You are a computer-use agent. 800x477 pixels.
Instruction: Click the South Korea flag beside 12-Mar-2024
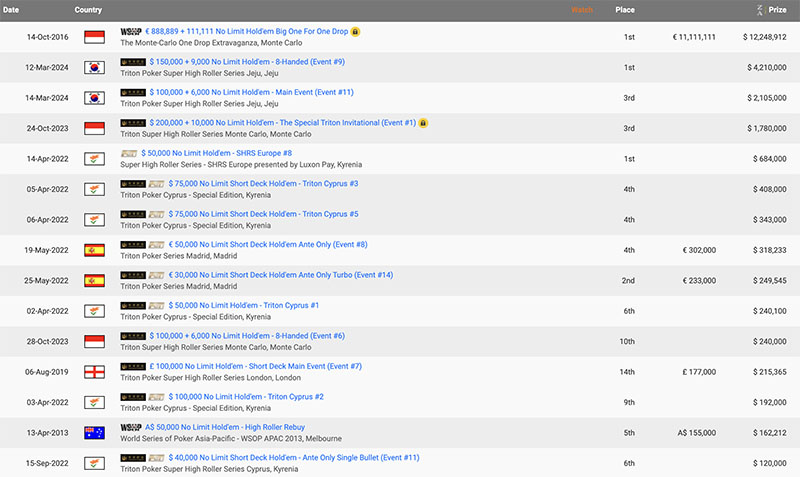click(x=95, y=68)
